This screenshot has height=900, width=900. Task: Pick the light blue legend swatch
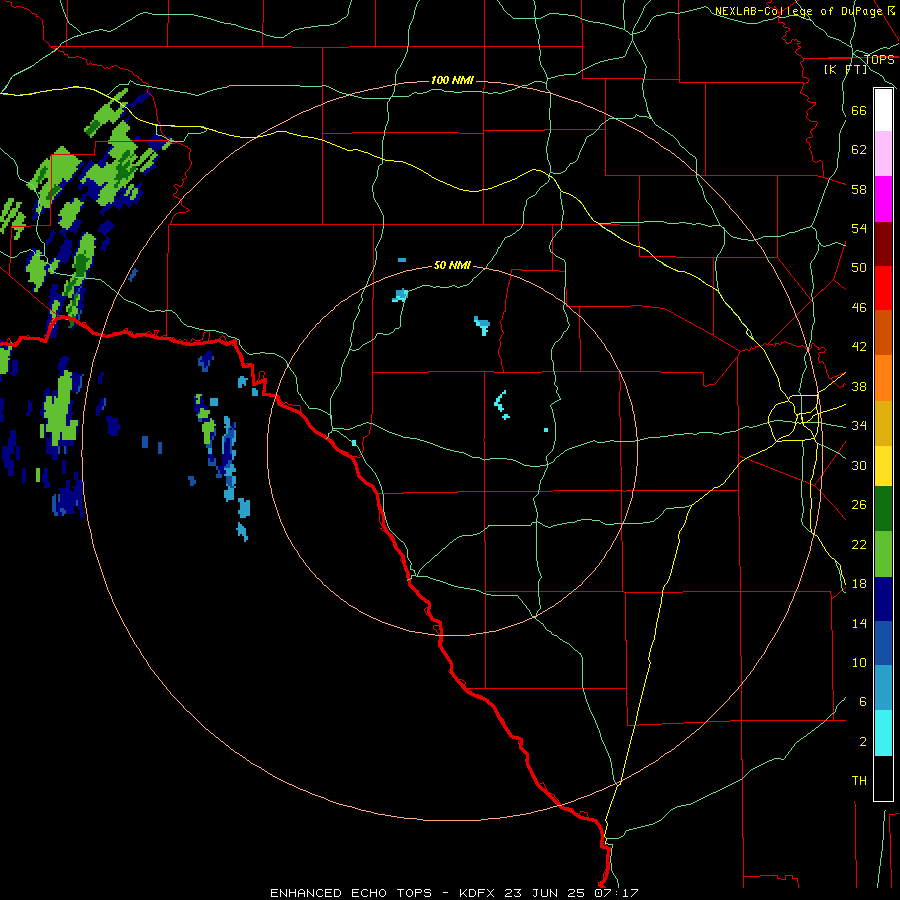point(883,688)
